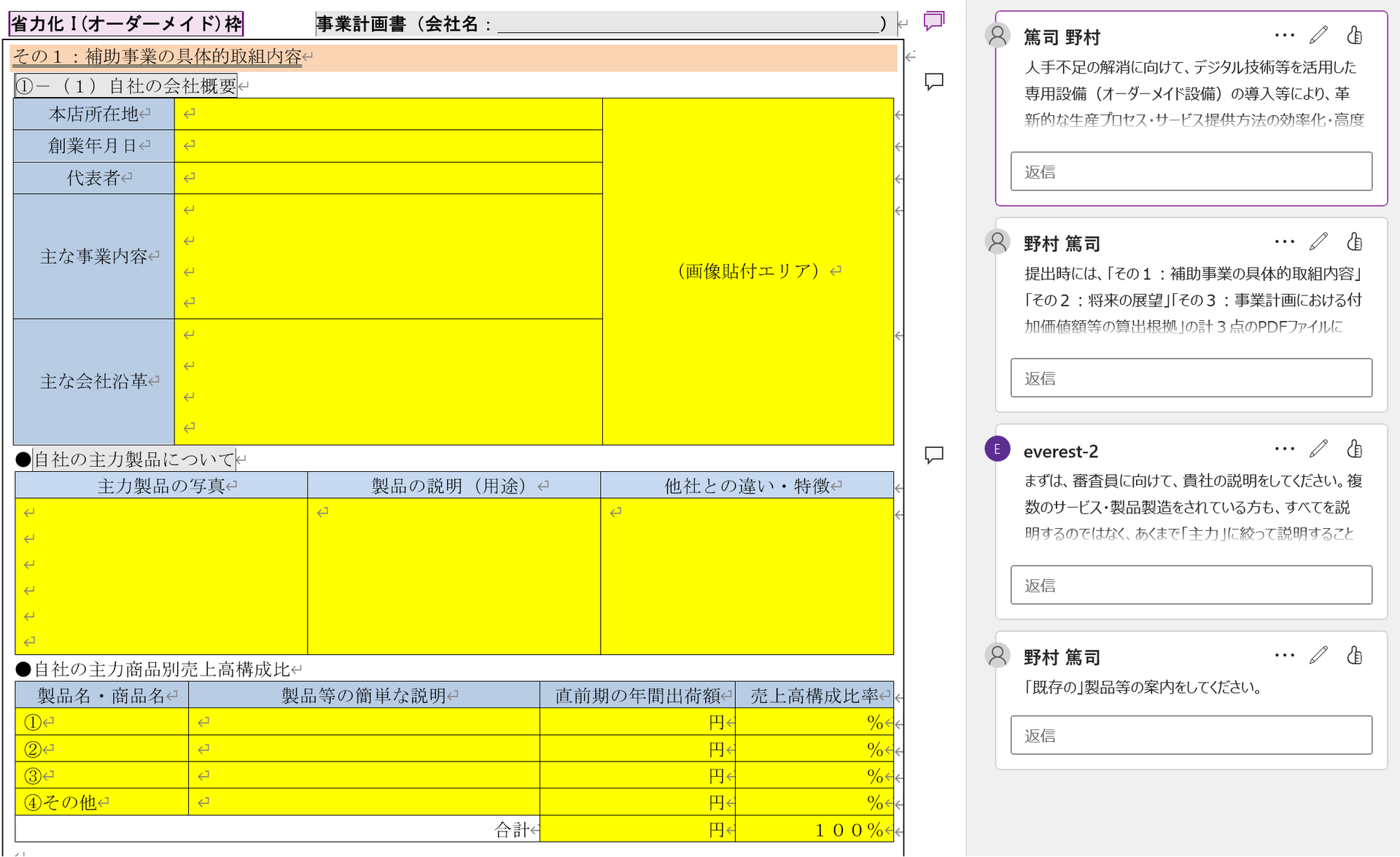Thumbs-up the 既存の製品等の案内 comment
This screenshot has height=857, width=1400.
tap(1354, 655)
